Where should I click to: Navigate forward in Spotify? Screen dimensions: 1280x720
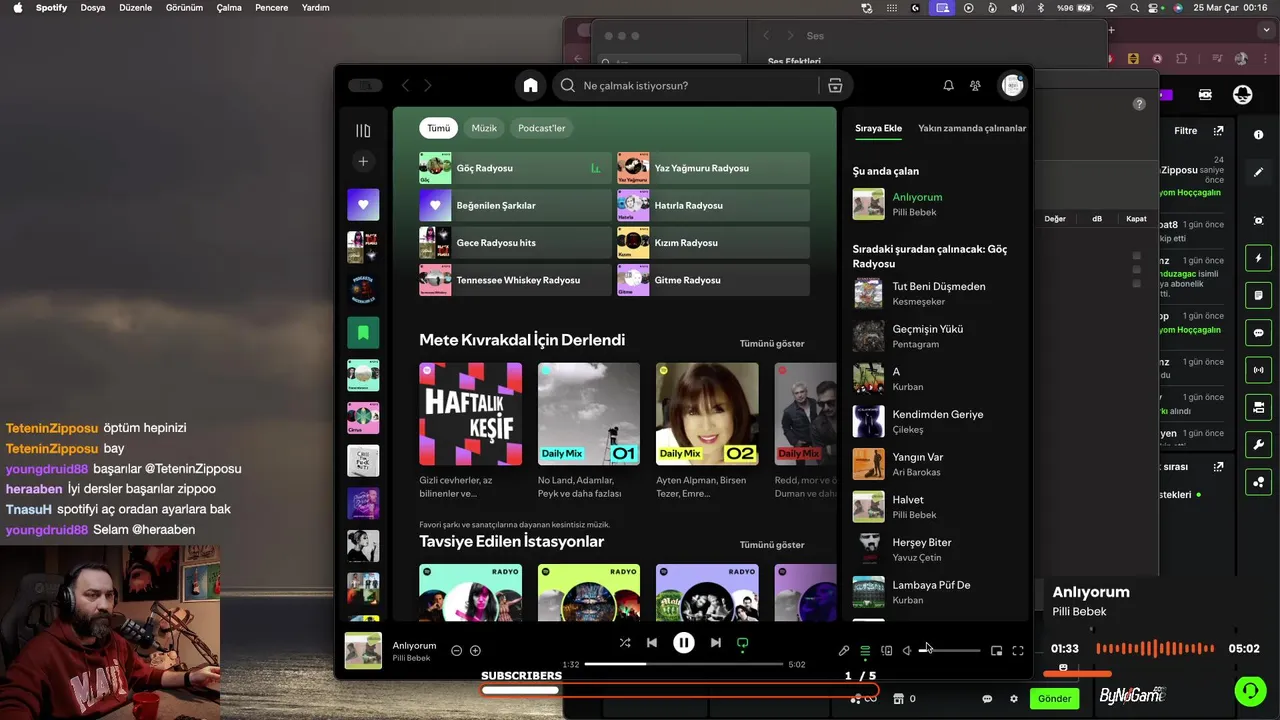[x=428, y=86]
